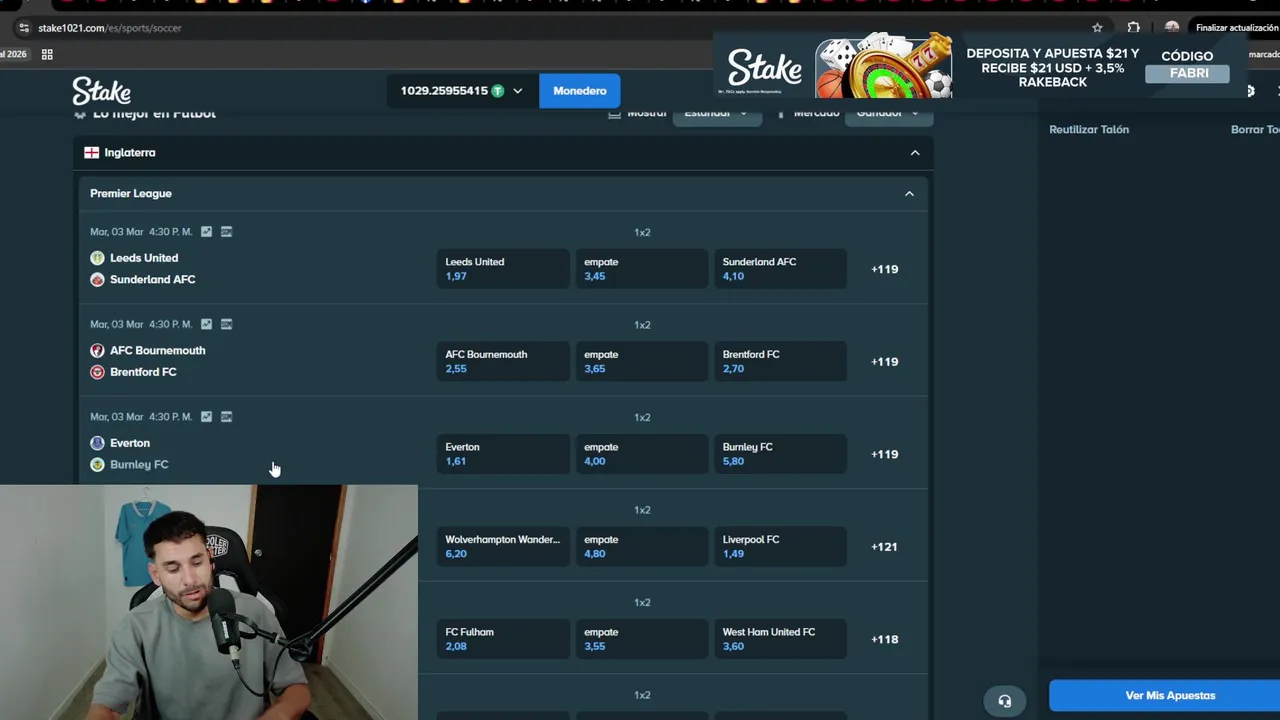The height and width of the screenshot is (720, 1280).
Task: Click the Burnley FC club crest
Action: tap(97, 465)
